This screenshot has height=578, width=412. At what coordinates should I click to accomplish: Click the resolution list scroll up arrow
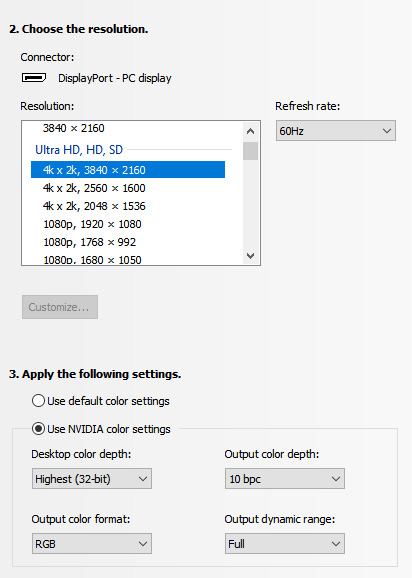tap(250, 131)
